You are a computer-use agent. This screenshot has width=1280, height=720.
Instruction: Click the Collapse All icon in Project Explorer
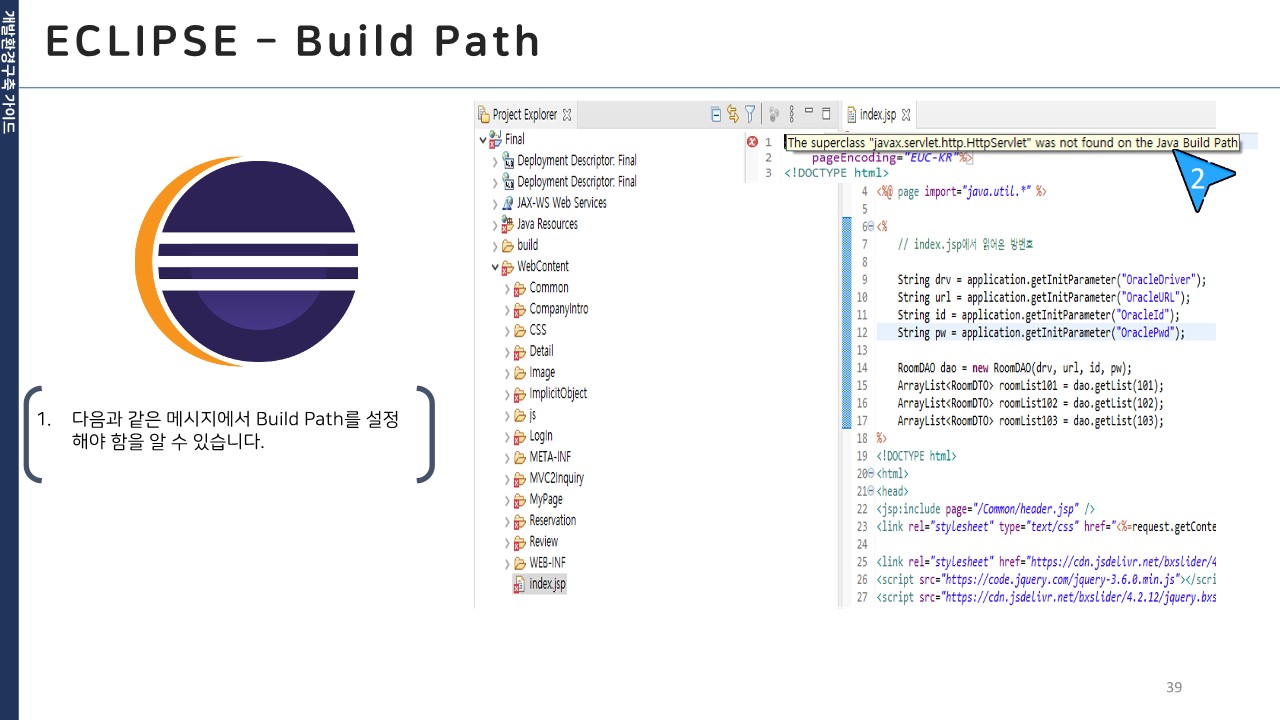pyautogui.click(x=716, y=114)
